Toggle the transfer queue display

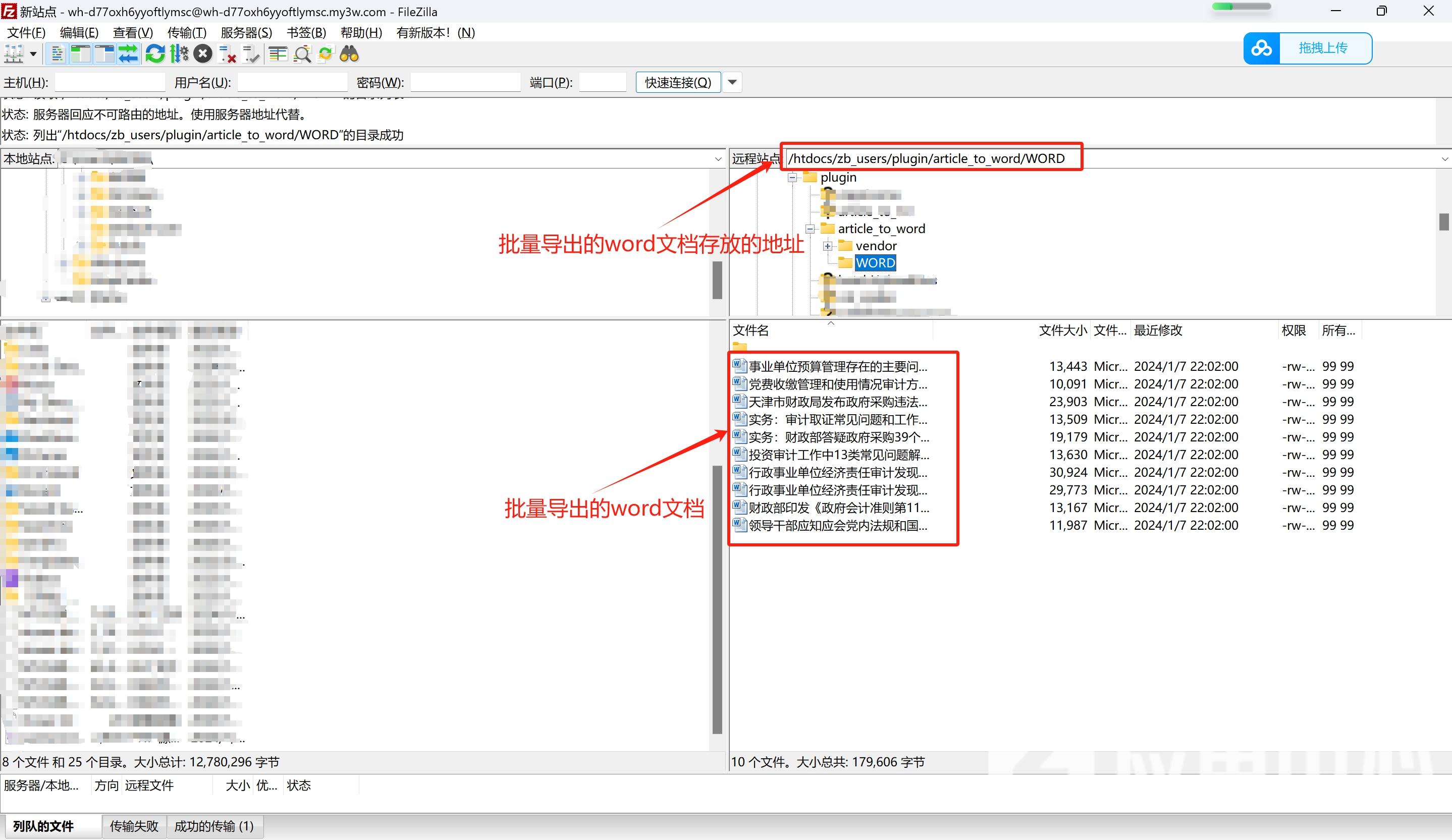(128, 54)
